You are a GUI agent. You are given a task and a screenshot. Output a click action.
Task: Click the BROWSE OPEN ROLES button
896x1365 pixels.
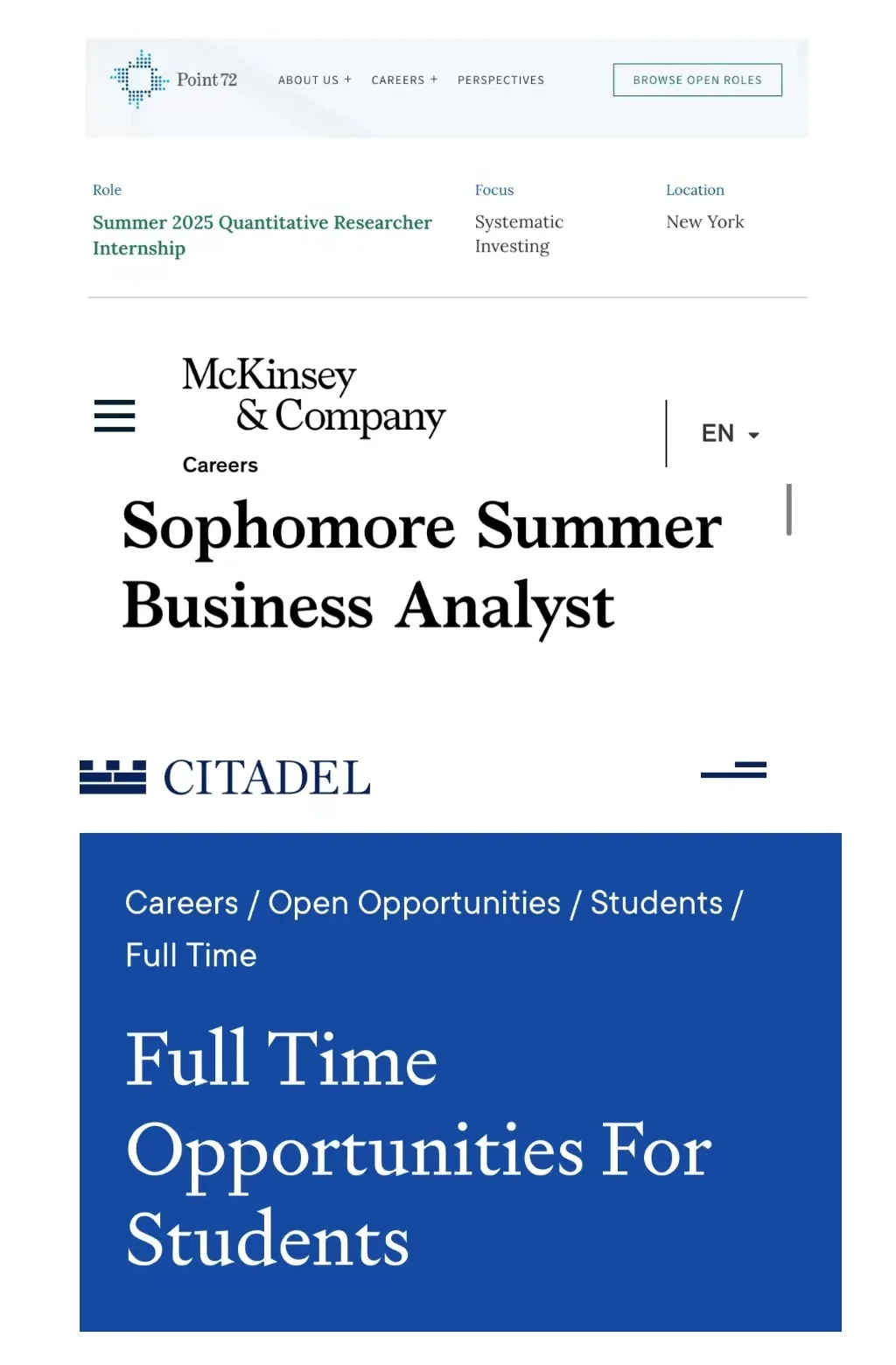697,80
